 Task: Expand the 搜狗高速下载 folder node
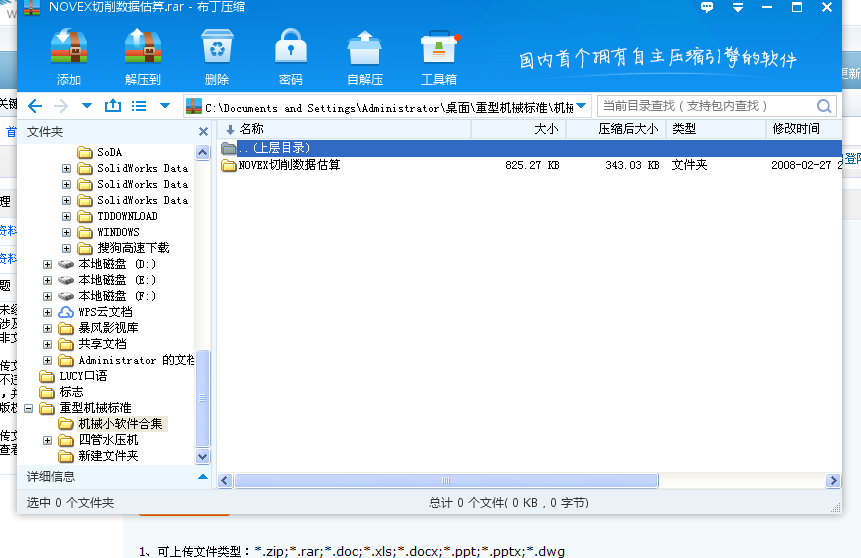click(x=66, y=248)
